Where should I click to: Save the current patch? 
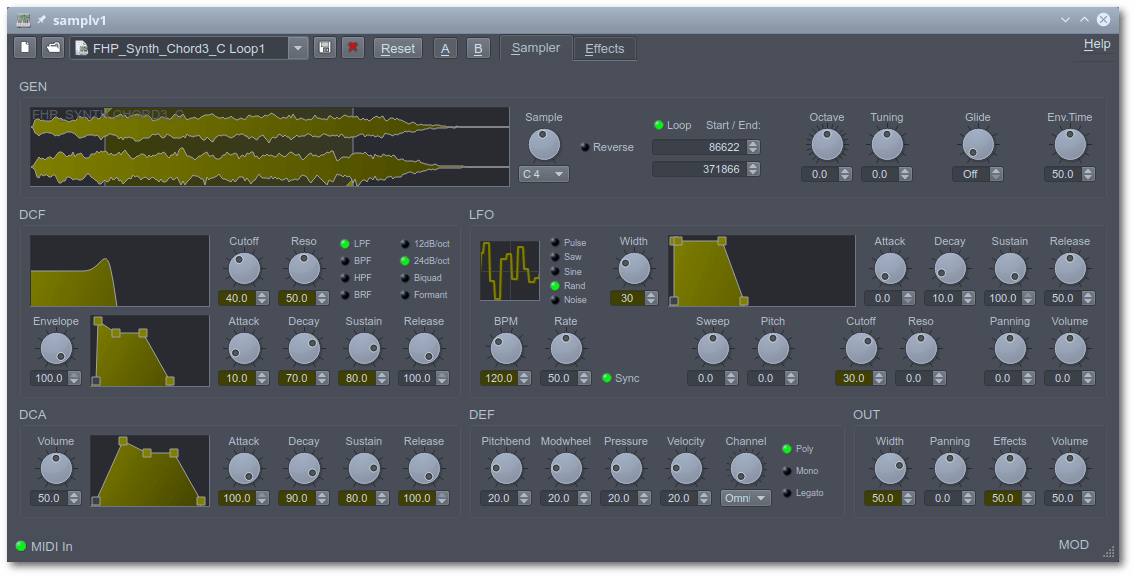[325, 47]
